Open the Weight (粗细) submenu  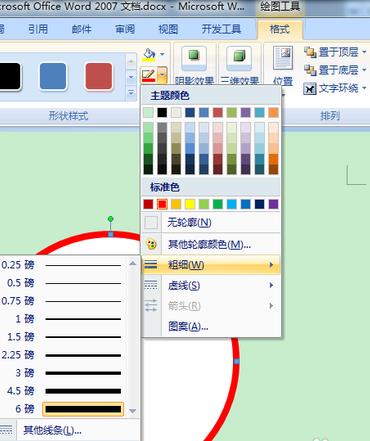point(211,265)
